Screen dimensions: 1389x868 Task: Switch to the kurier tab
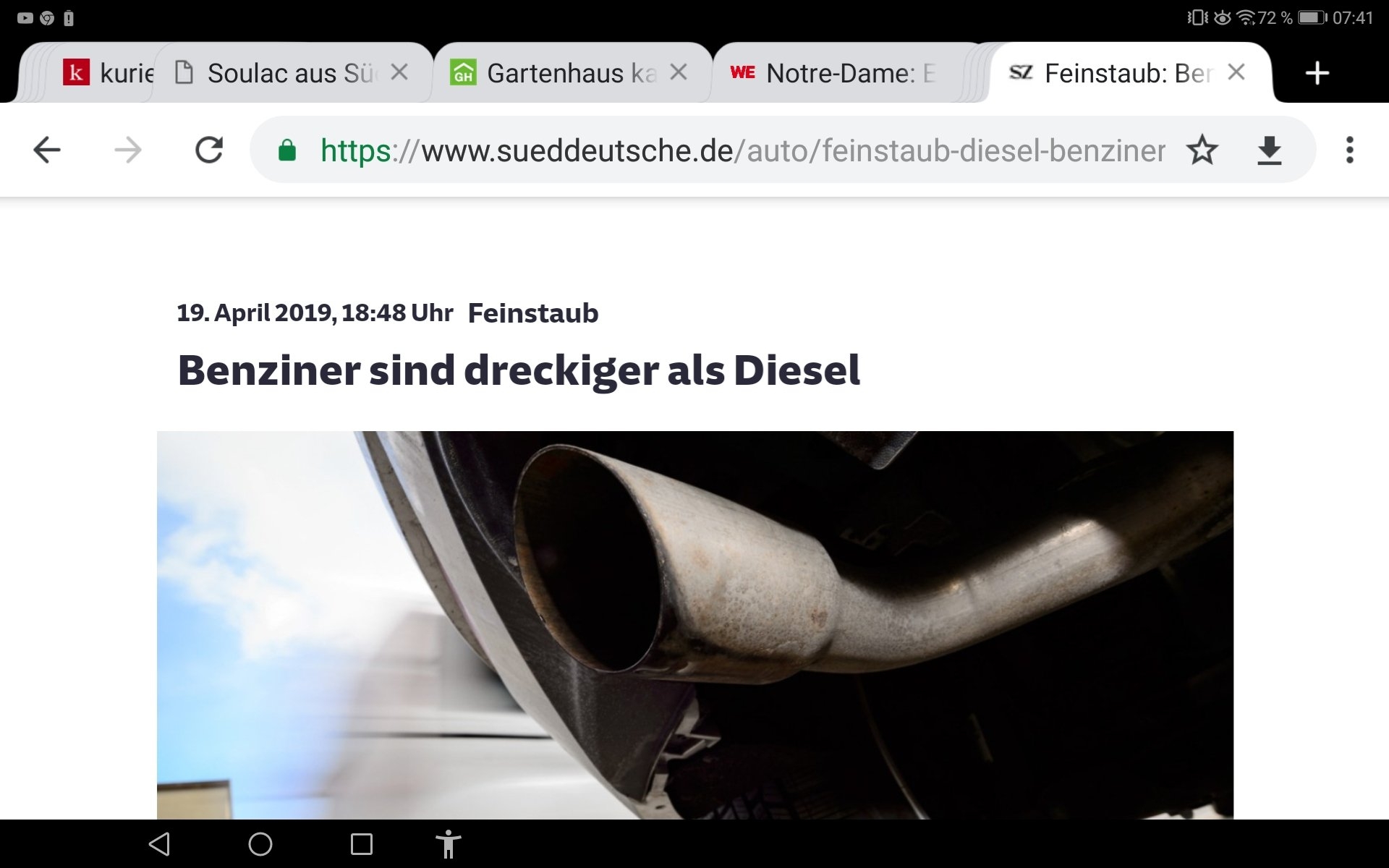point(109,73)
